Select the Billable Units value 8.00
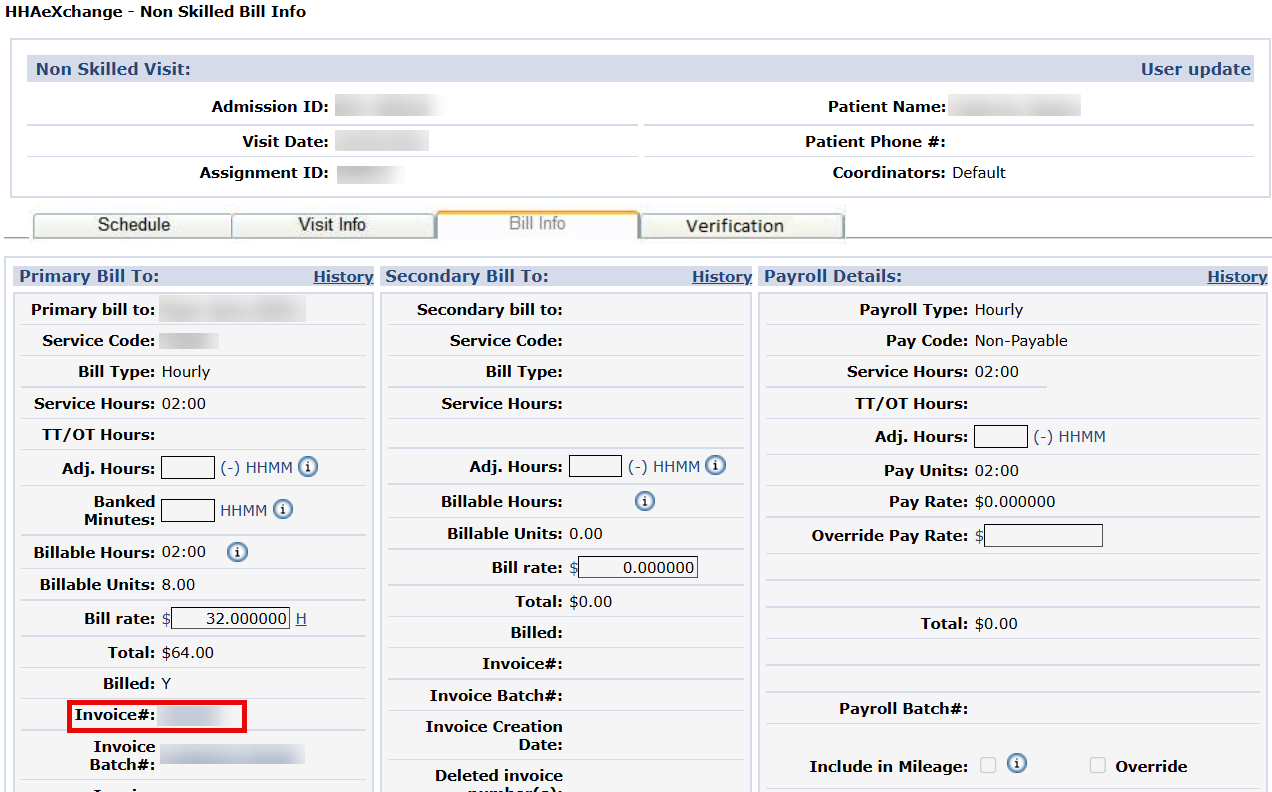1272x792 pixels. (x=178, y=584)
